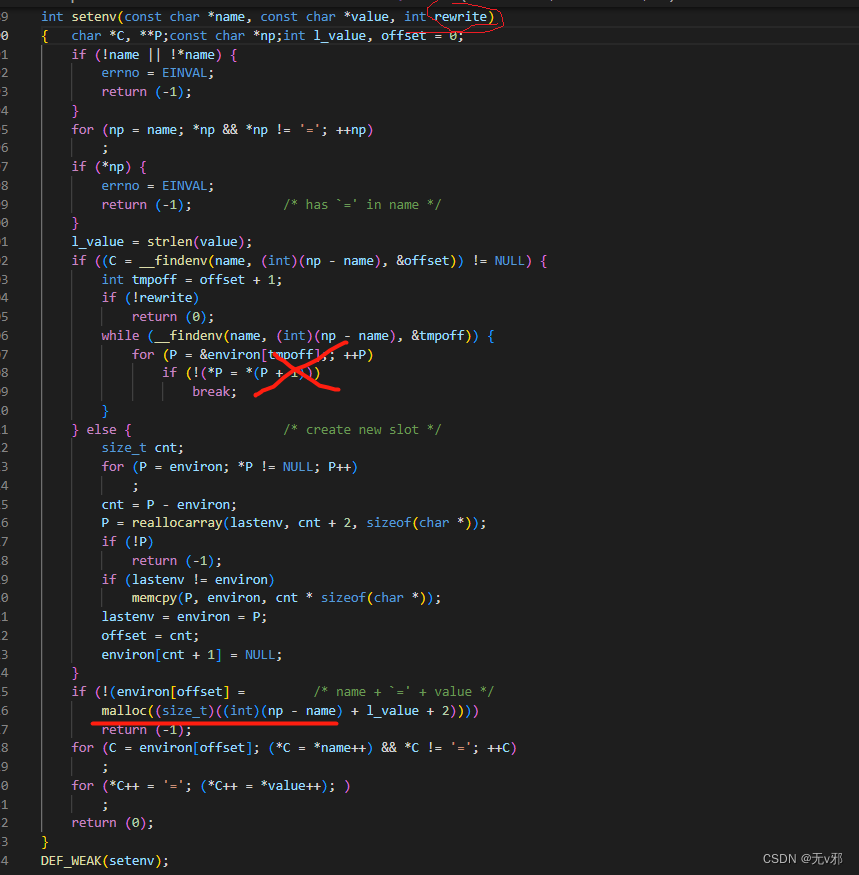Click the 'for (np = name; *np && *np != '=''; ++np)' line
859x875 pixels.
pyautogui.click(x=222, y=129)
